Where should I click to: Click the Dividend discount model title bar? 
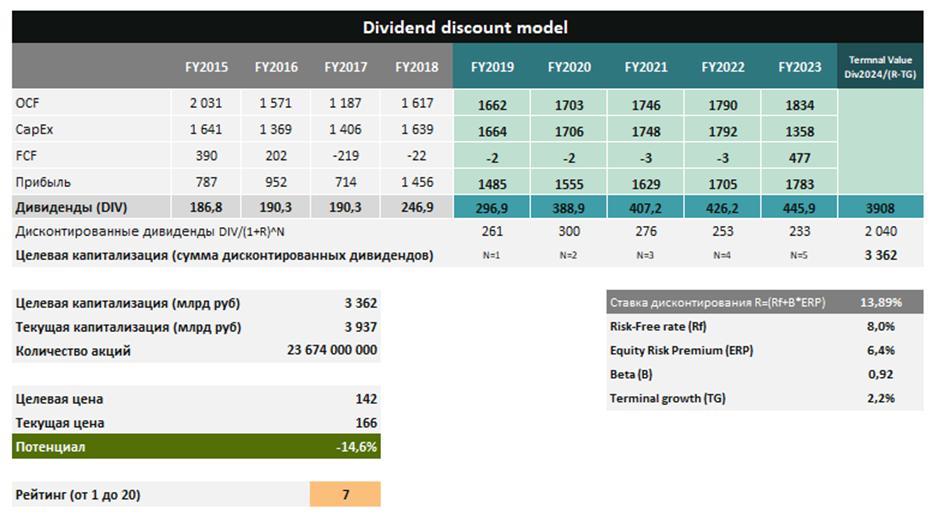[468, 28]
